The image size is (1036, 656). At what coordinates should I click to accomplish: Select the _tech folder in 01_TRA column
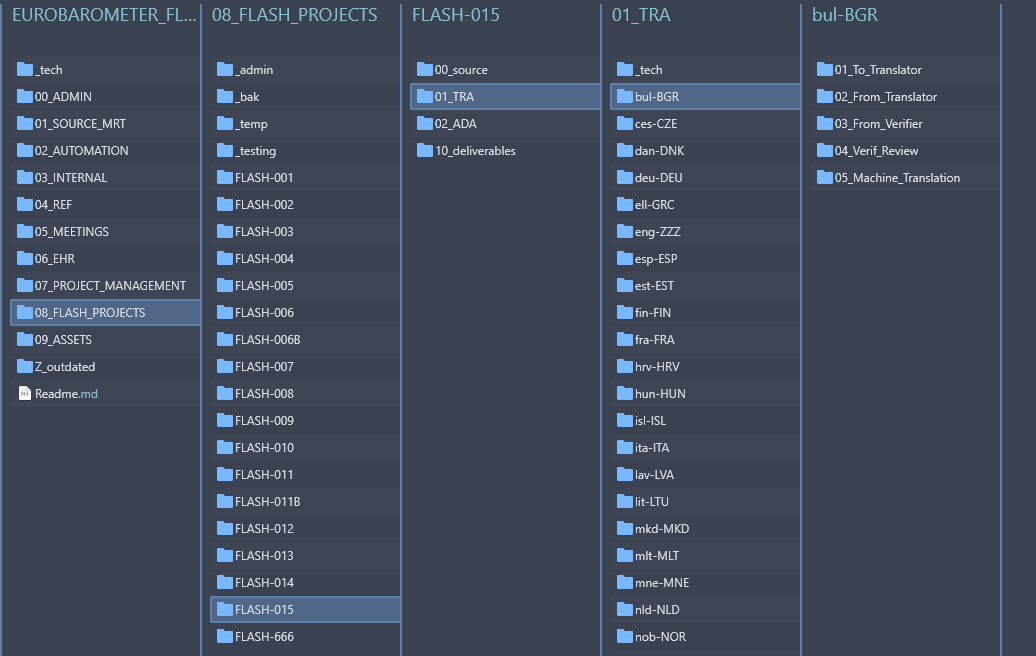[706, 69]
